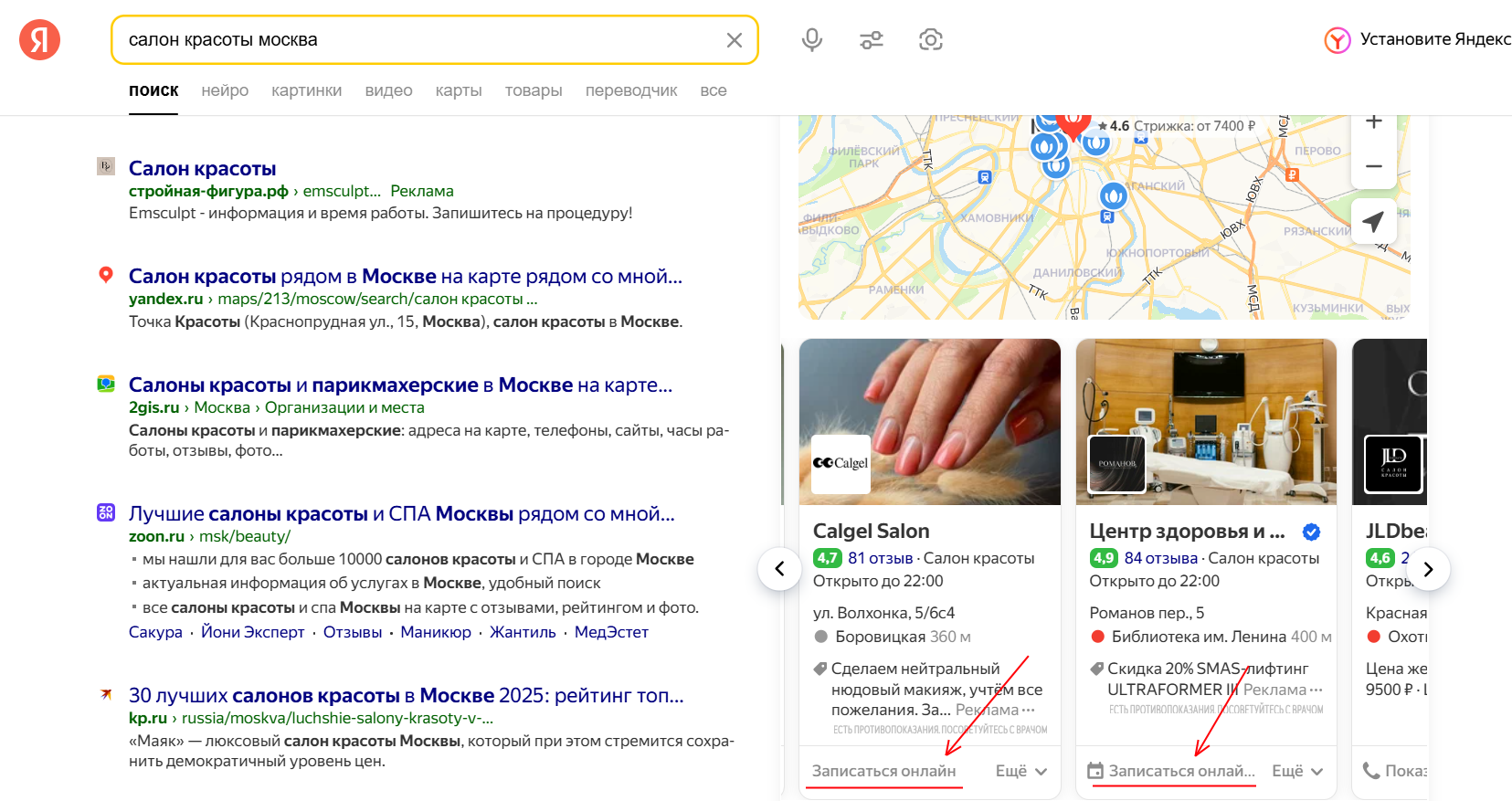Clear the search query with X icon
This screenshot has width=1512, height=801.
coord(734,40)
